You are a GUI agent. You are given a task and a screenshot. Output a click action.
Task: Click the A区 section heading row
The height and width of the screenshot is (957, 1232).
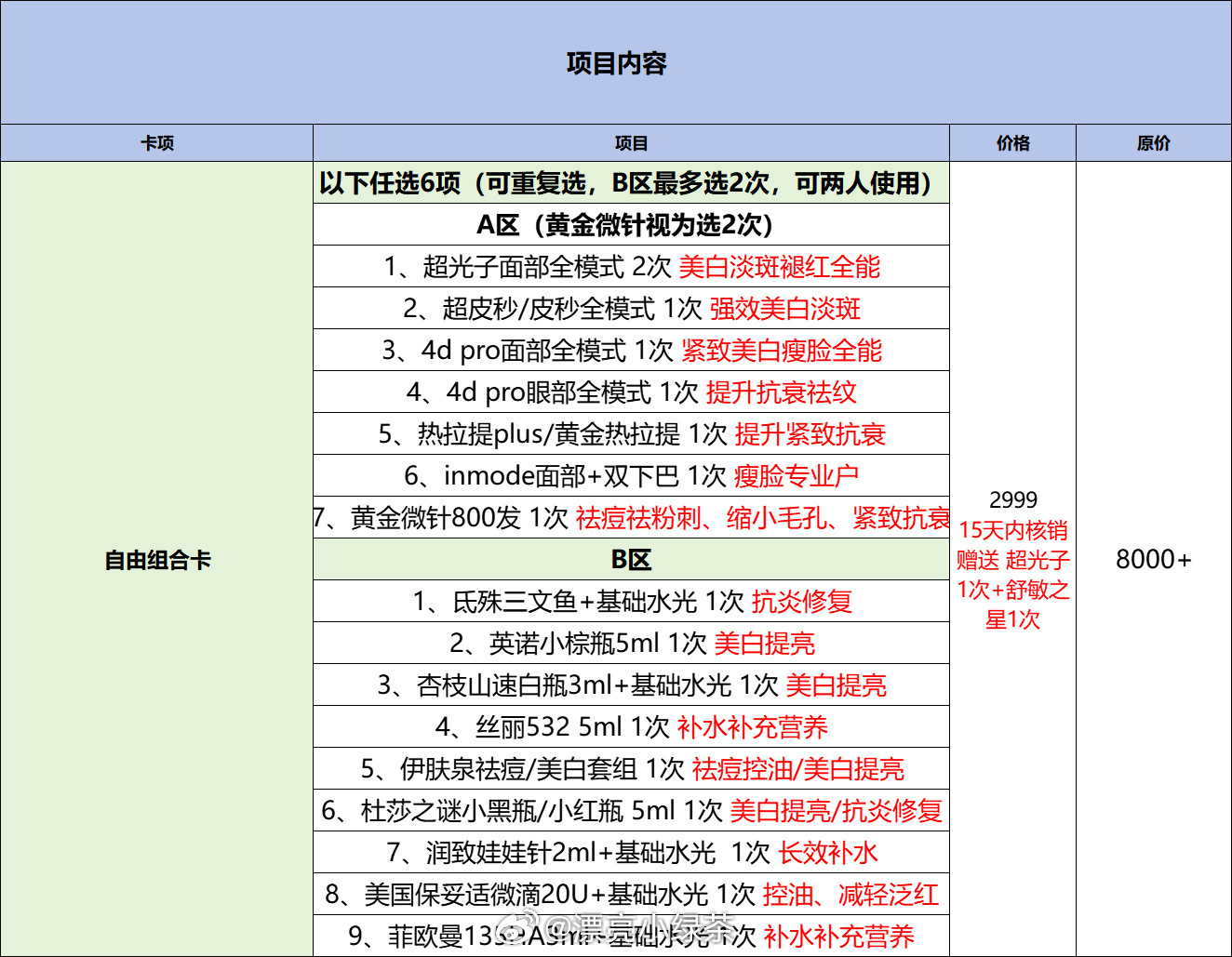click(x=631, y=225)
